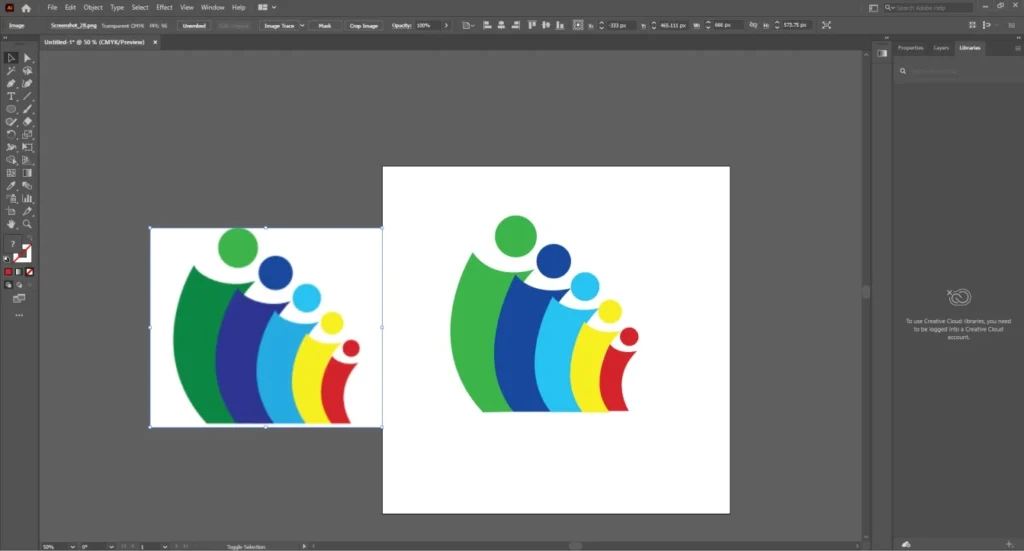Image resolution: width=1024 pixels, height=551 pixels.
Task: Select the Pen tool
Action: [11, 84]
